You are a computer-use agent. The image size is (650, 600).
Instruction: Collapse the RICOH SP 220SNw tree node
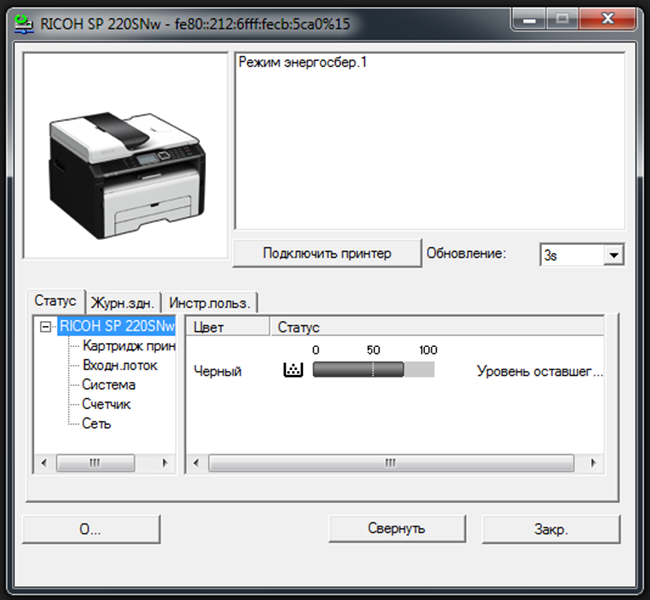point(45,326)
